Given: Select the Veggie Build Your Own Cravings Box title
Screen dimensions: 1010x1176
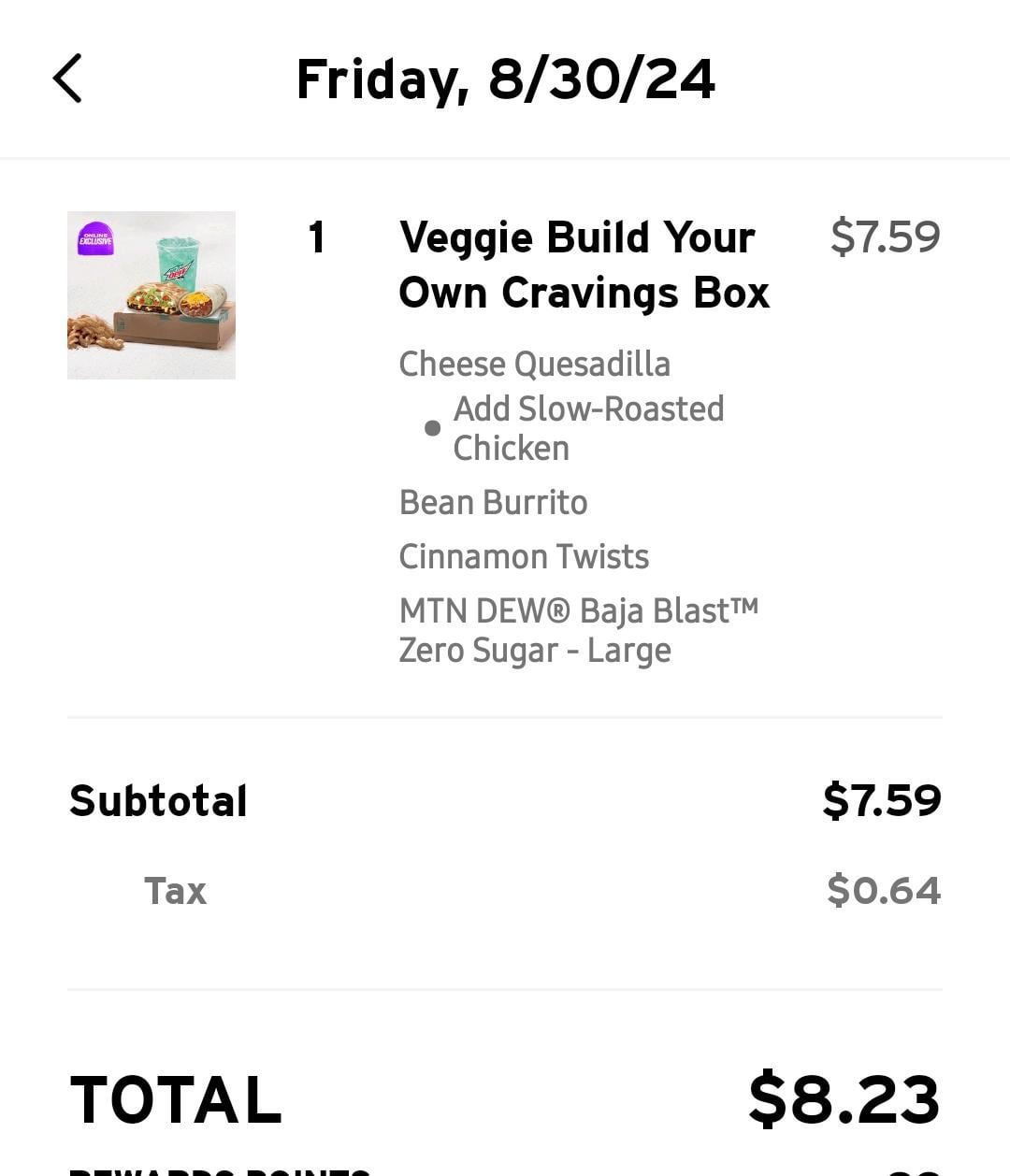Looking at the screenshot, I should 584,265.
